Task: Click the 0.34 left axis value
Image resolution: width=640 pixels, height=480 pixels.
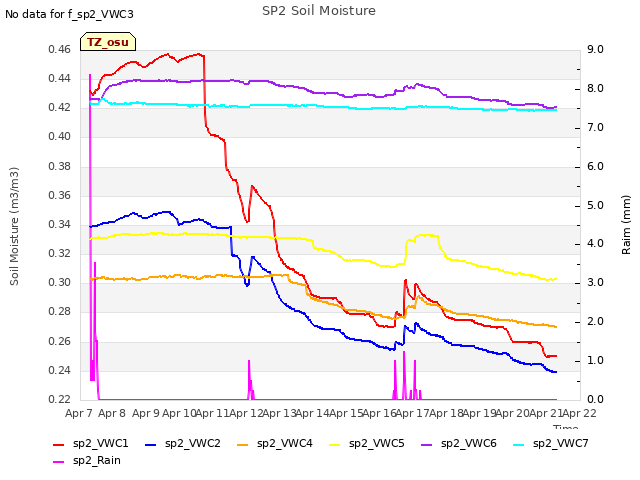Action: coord(60,224)
